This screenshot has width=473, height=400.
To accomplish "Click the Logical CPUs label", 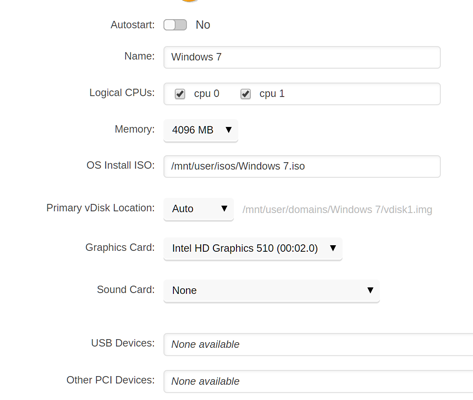I will (122, 93).
